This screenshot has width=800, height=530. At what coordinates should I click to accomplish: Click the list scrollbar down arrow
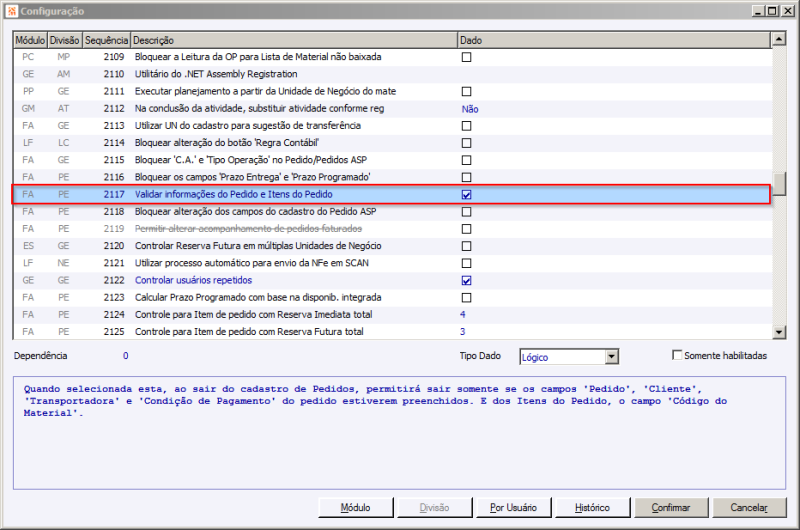pos(779,332)
